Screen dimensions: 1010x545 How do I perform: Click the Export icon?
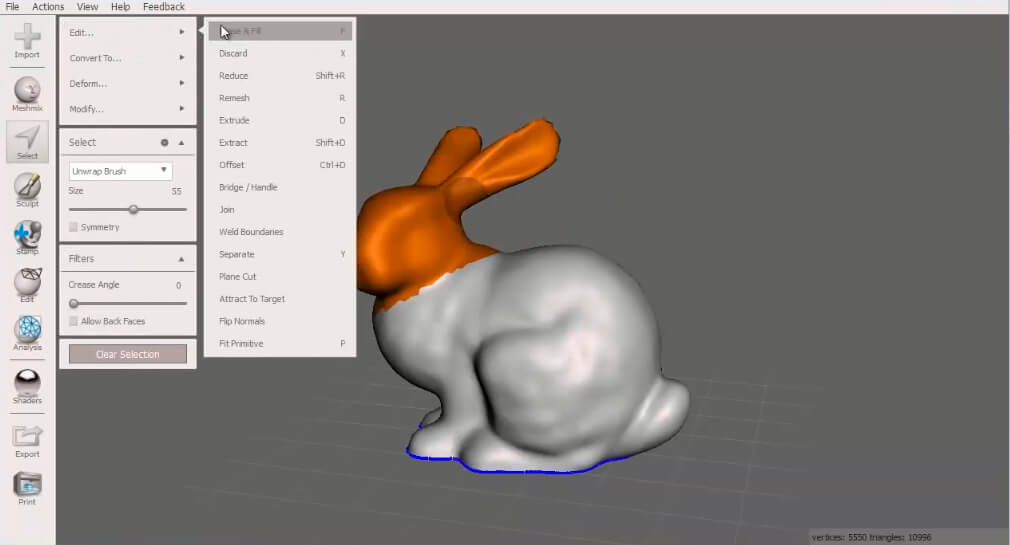tap(27, 441)
